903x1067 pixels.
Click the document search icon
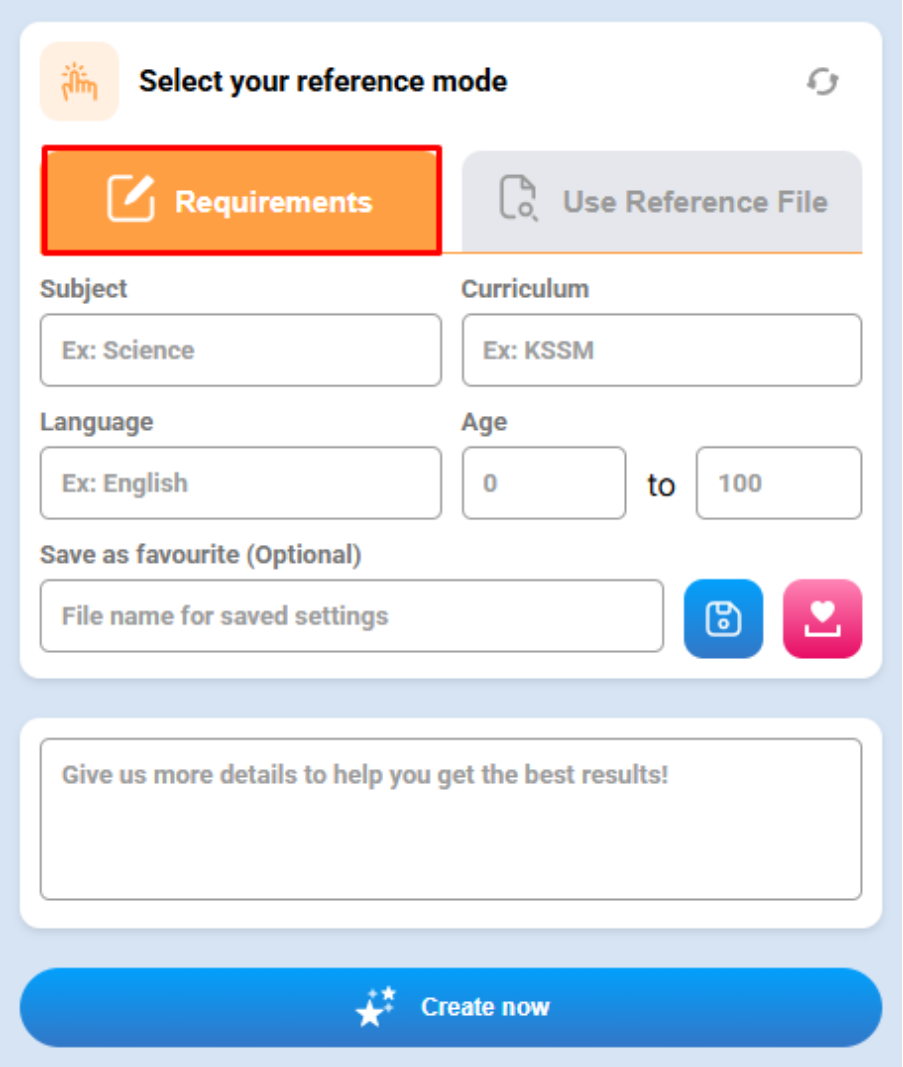click(519, 198)
